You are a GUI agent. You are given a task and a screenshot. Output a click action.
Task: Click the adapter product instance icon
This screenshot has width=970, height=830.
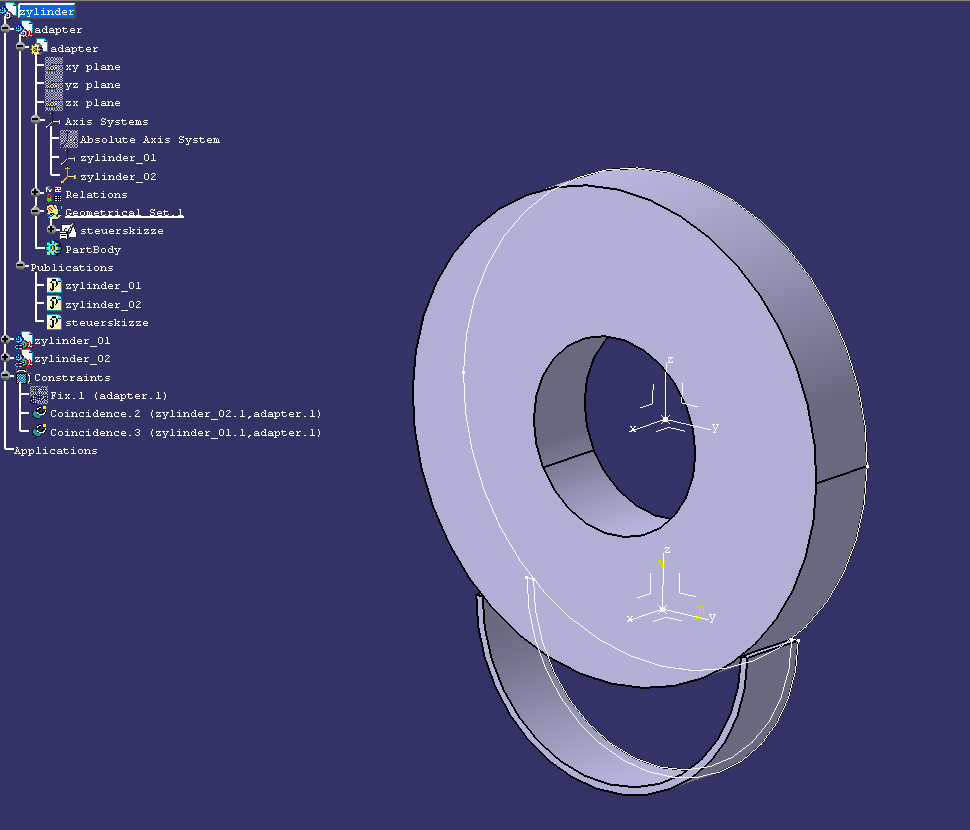pyautogui.click(x=25, y=29)
